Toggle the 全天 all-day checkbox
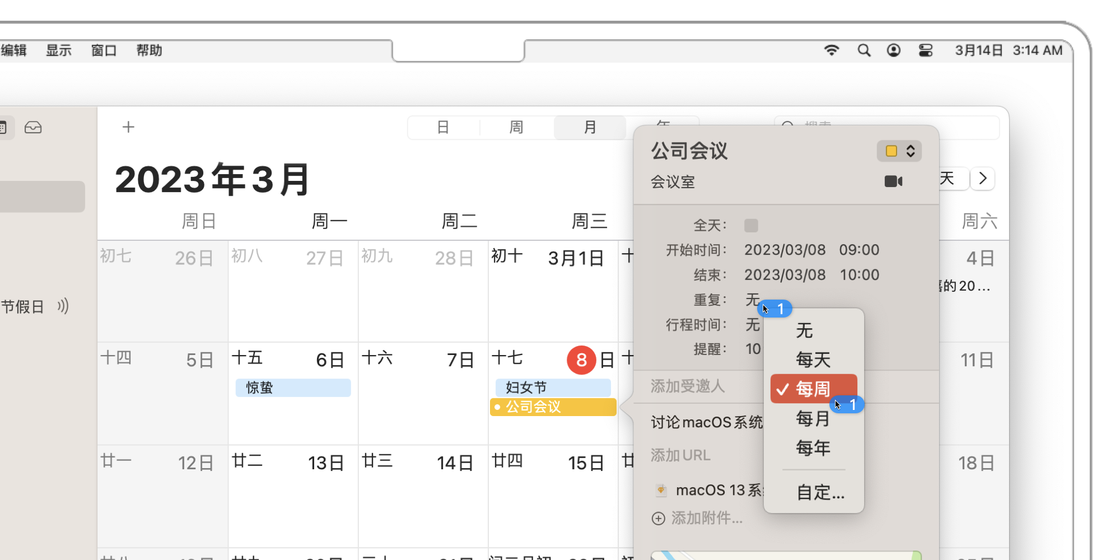Image resolution: width=1120 pixels, height=560 pixels. tap(751, 226)
